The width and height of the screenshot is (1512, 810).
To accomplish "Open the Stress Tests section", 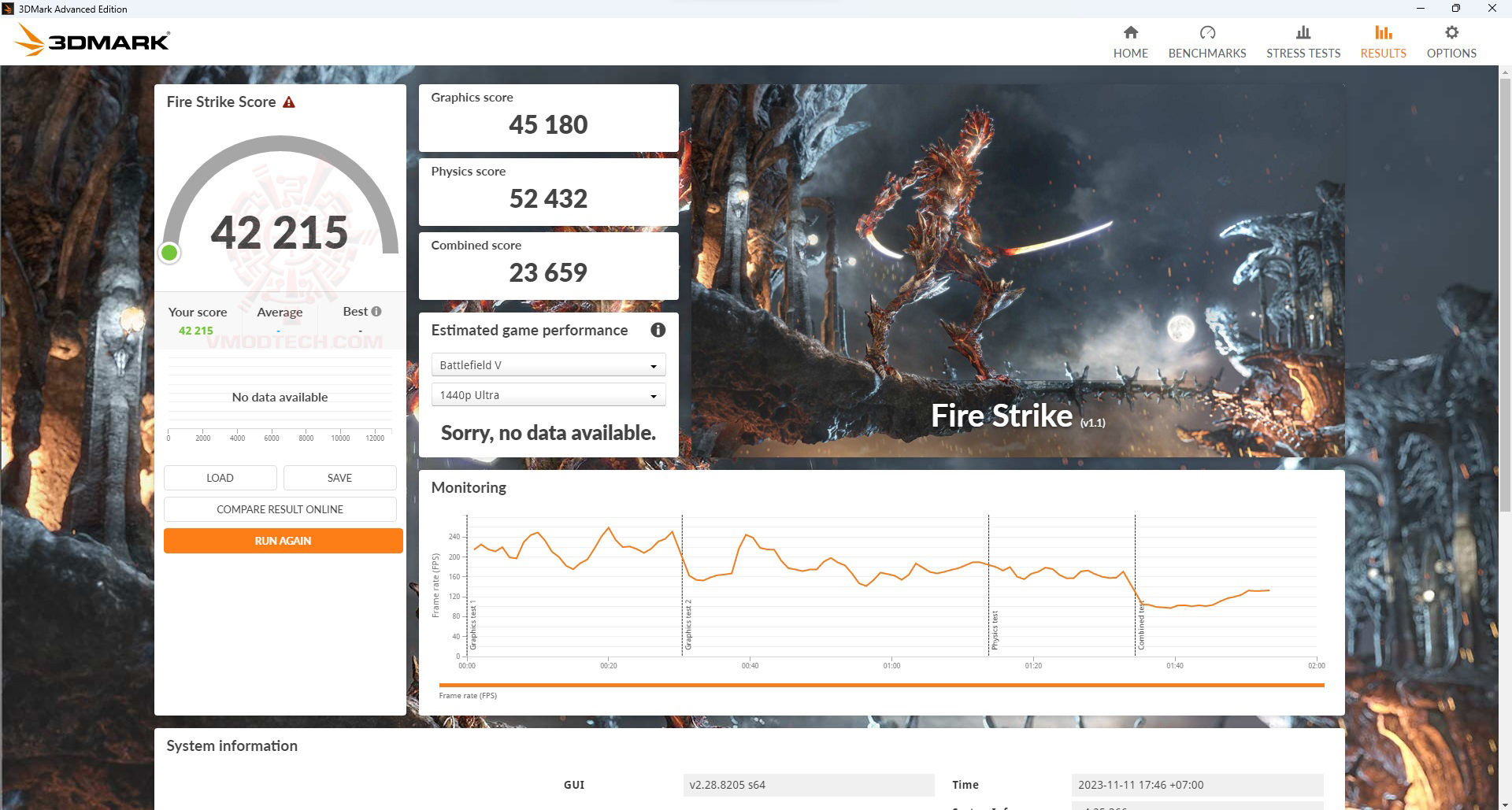I will 1303,41.
